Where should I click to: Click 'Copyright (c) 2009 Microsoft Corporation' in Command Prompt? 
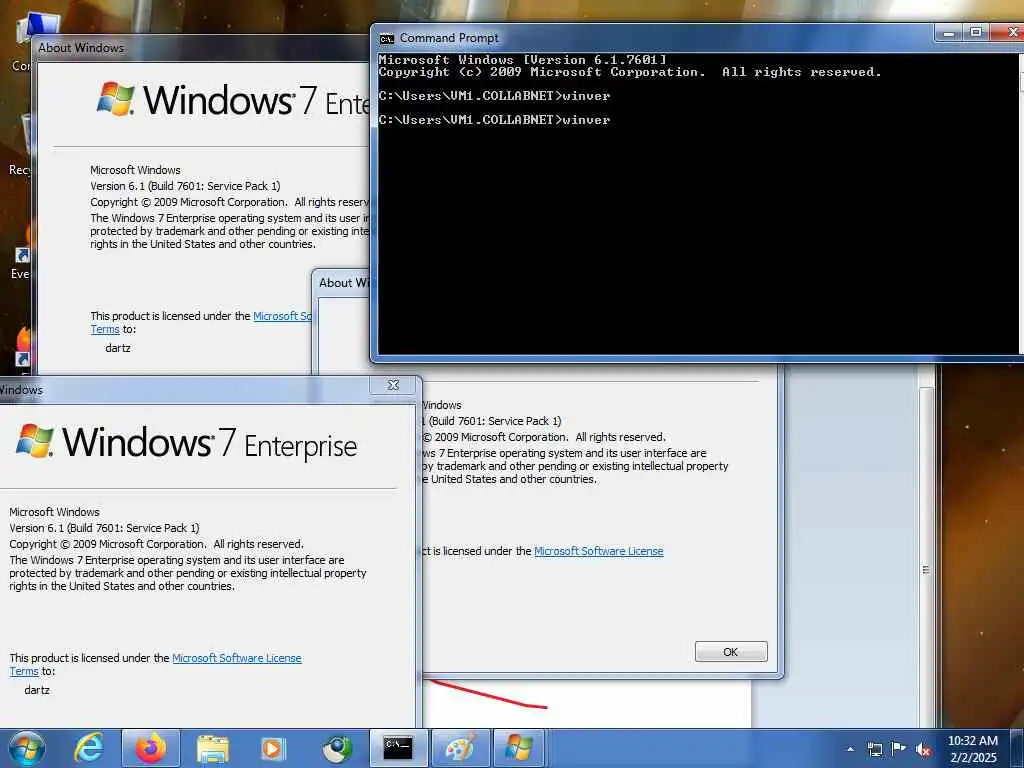tap(542, 72)
